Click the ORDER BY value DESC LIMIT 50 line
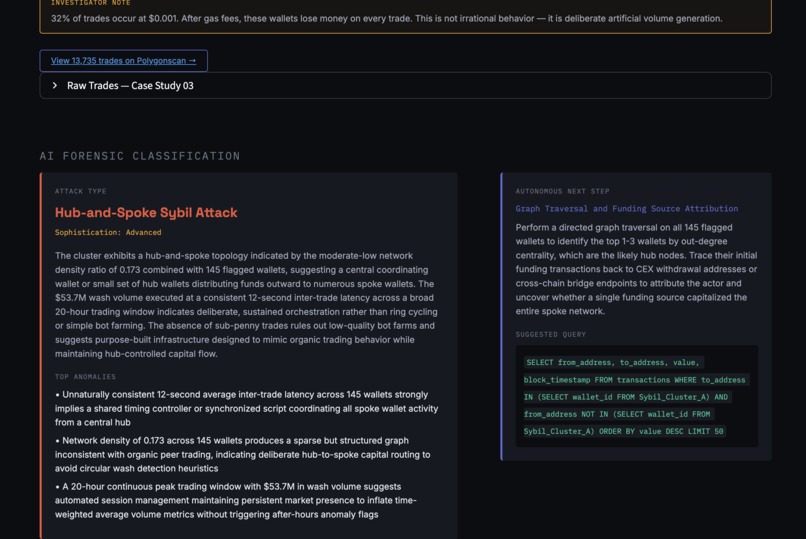The height and width of the screenshot is (539, 806). (x=624, y=431)
